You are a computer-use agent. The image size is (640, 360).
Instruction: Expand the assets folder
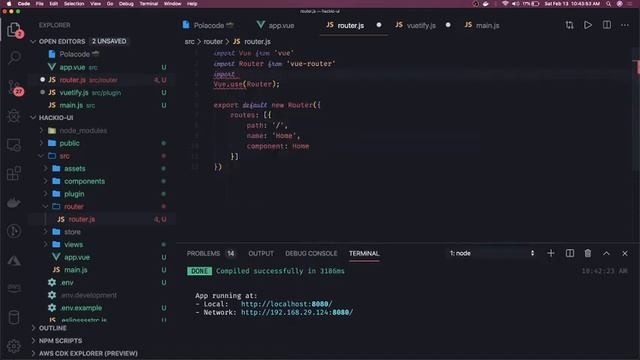point(46,169)
